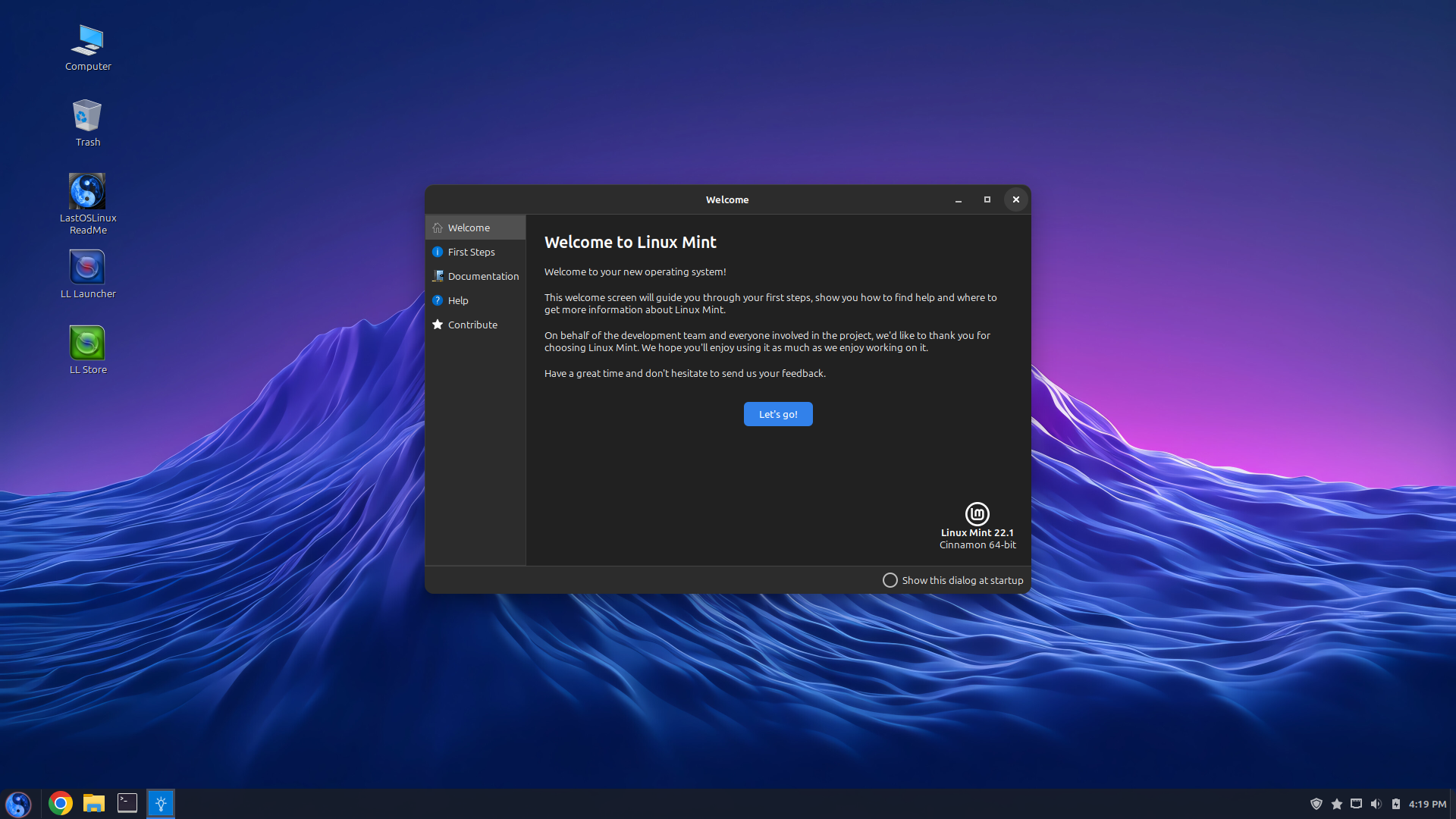This screenshot has width=1456, height=819.
Task: Select the Welcome sidebar page
Action: click(475, 227)
